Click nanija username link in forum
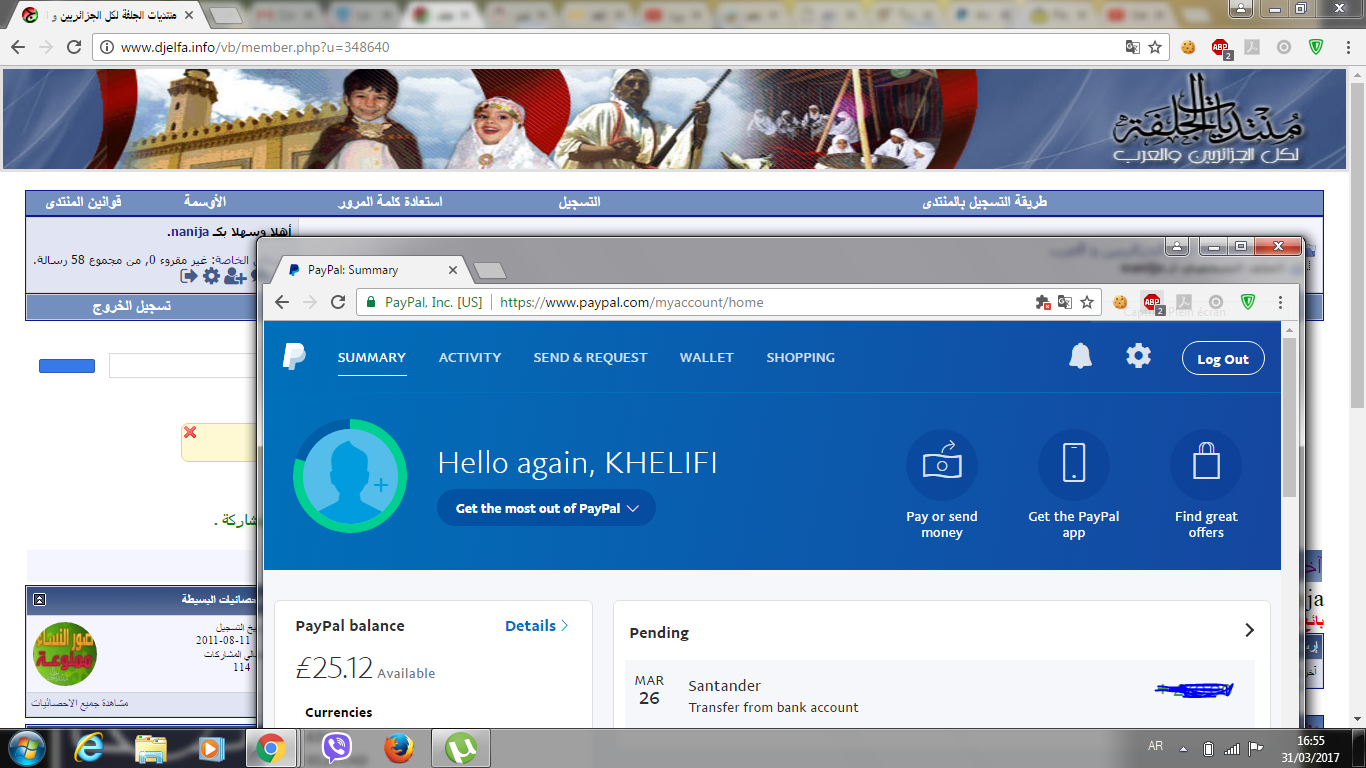This screenshot has height=768, width=1366. tap(188, 232)
